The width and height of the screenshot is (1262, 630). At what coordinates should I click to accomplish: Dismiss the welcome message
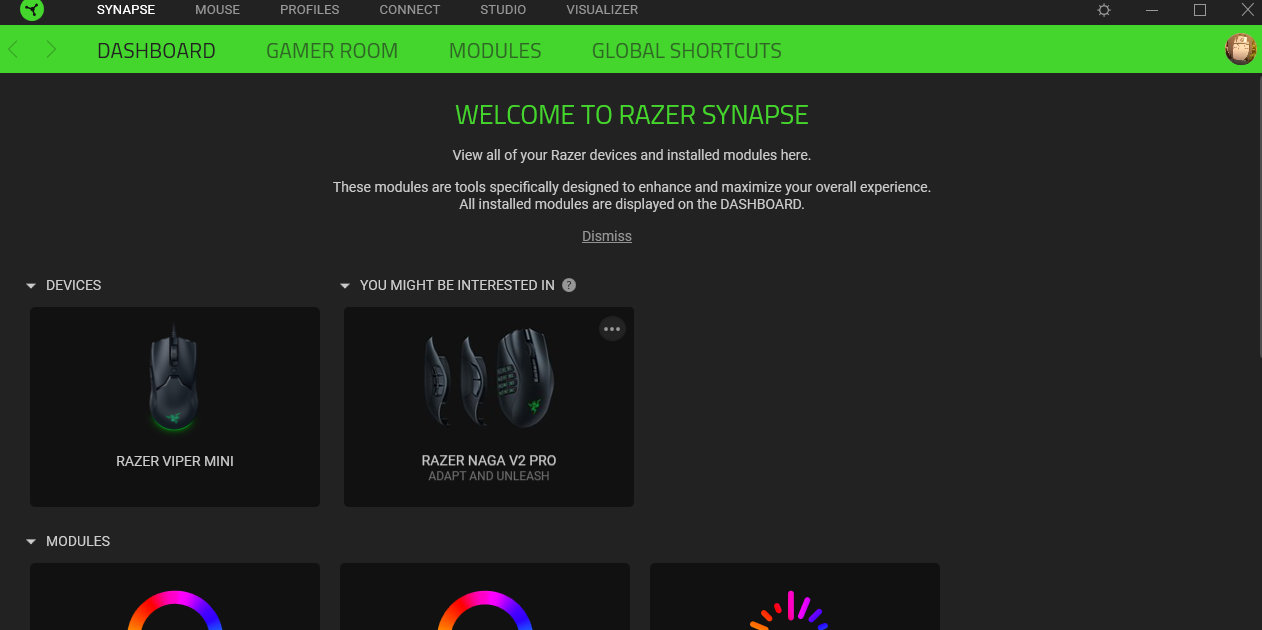(x=607, y=236)
